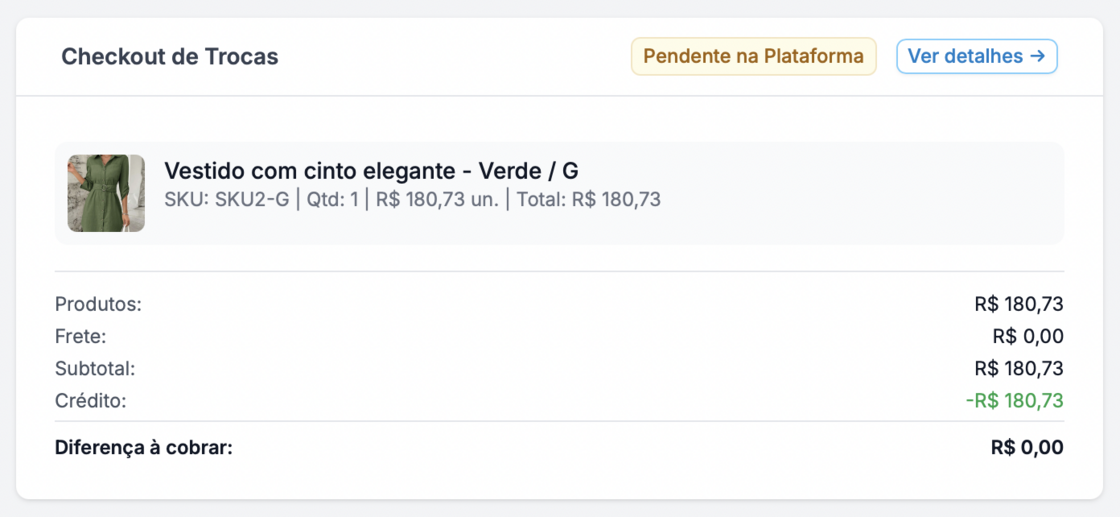Click the Diferença à cobrar label
The width and height of the screenshot is (1120, 517).
click(x=143, y=447)
